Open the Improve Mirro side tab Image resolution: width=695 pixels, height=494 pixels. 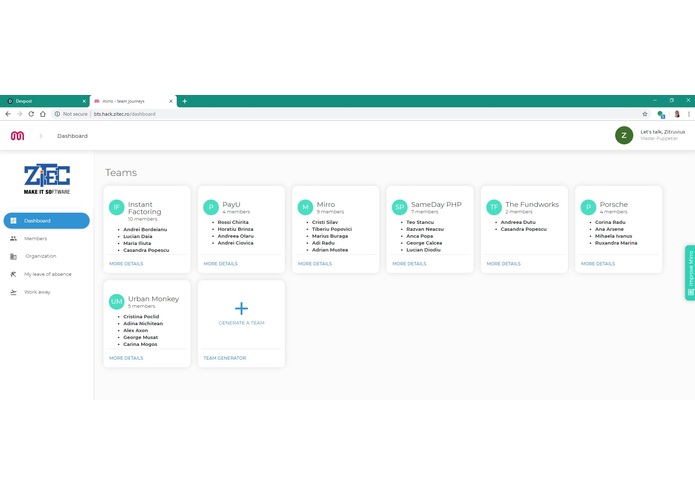[690, 273]
